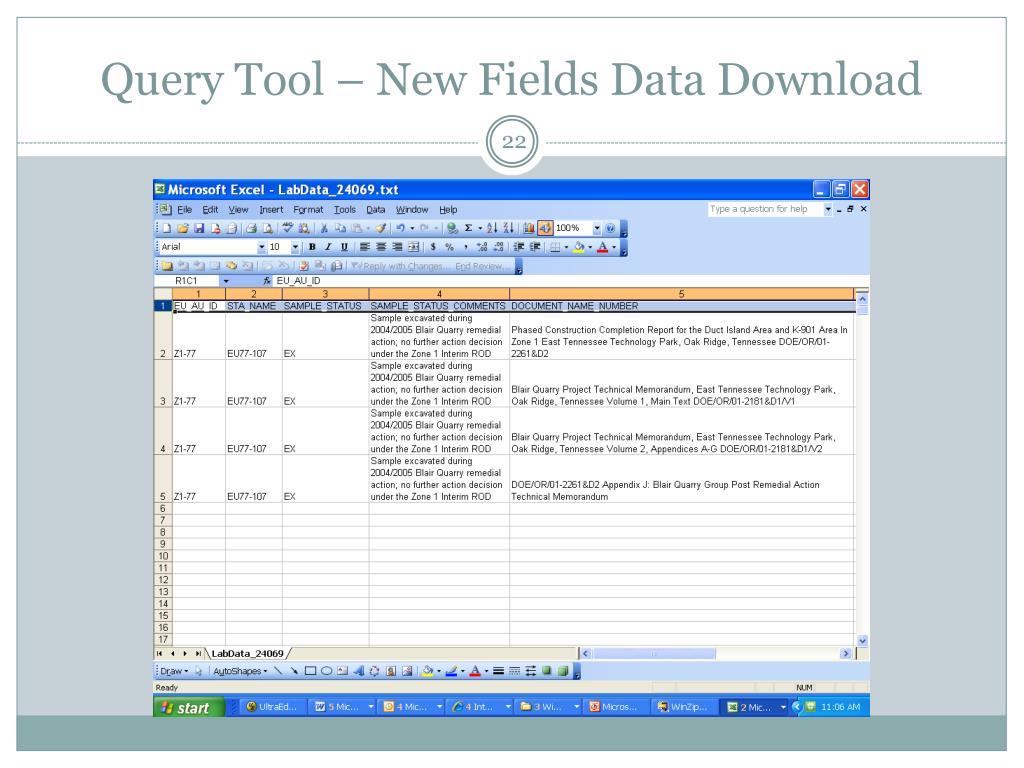The image size is (1024, 768).
Task: Select the Rectangle drawing tool
Action: 310,671
